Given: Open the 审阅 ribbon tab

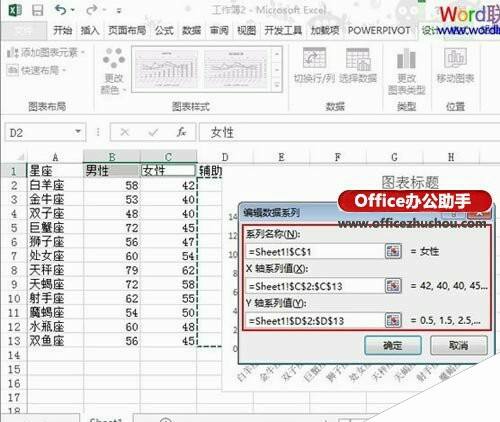Looking at the screenshot, I should pyautogui.click(x=219, y=30).
